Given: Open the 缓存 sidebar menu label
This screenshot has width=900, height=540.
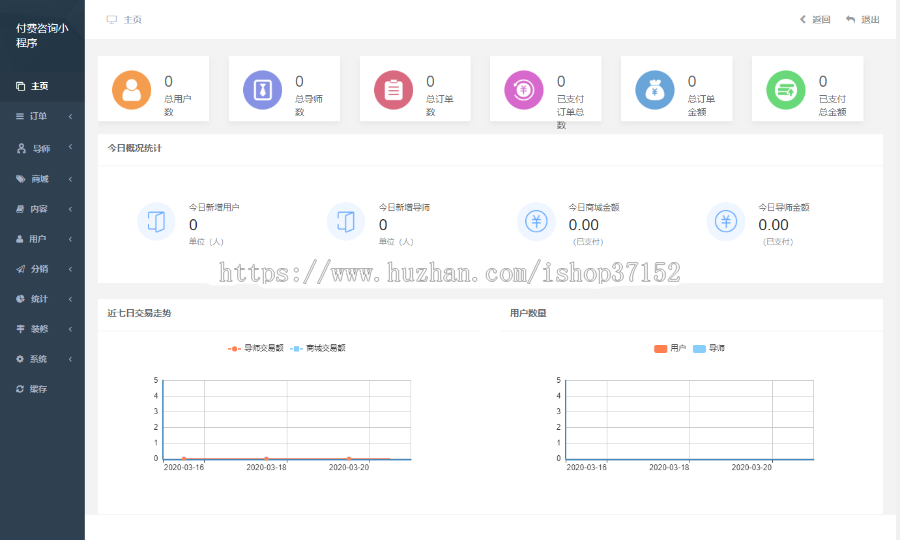Looking at the screenshot, I should click(38, 389).
